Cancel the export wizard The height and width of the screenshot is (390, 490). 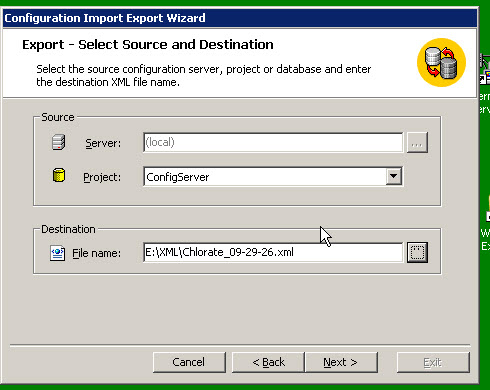pos(189,362)
